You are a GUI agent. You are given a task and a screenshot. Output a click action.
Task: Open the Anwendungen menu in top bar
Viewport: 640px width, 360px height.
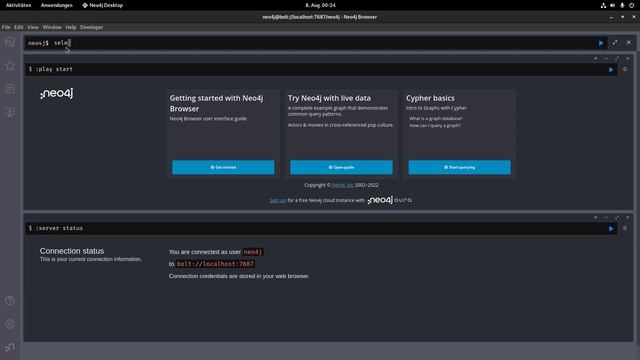(56, 5)
